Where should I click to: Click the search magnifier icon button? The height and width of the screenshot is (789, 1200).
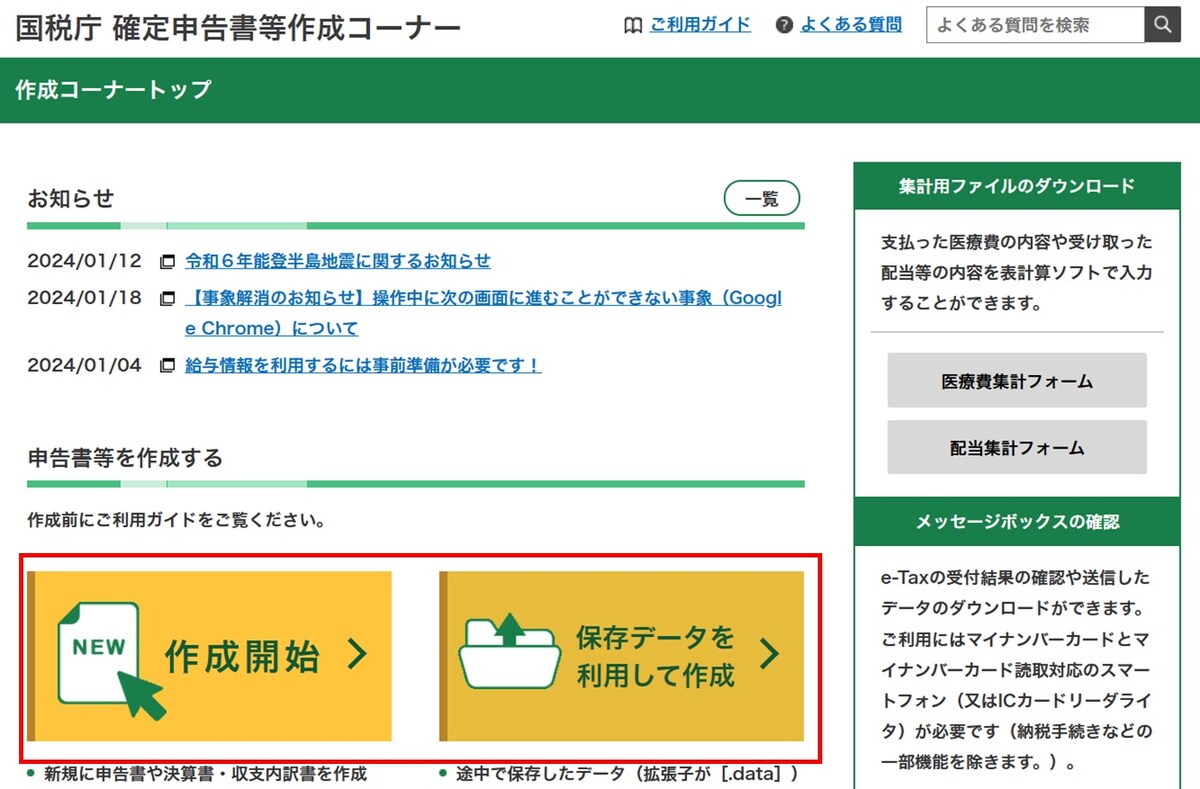point(1163,25)
